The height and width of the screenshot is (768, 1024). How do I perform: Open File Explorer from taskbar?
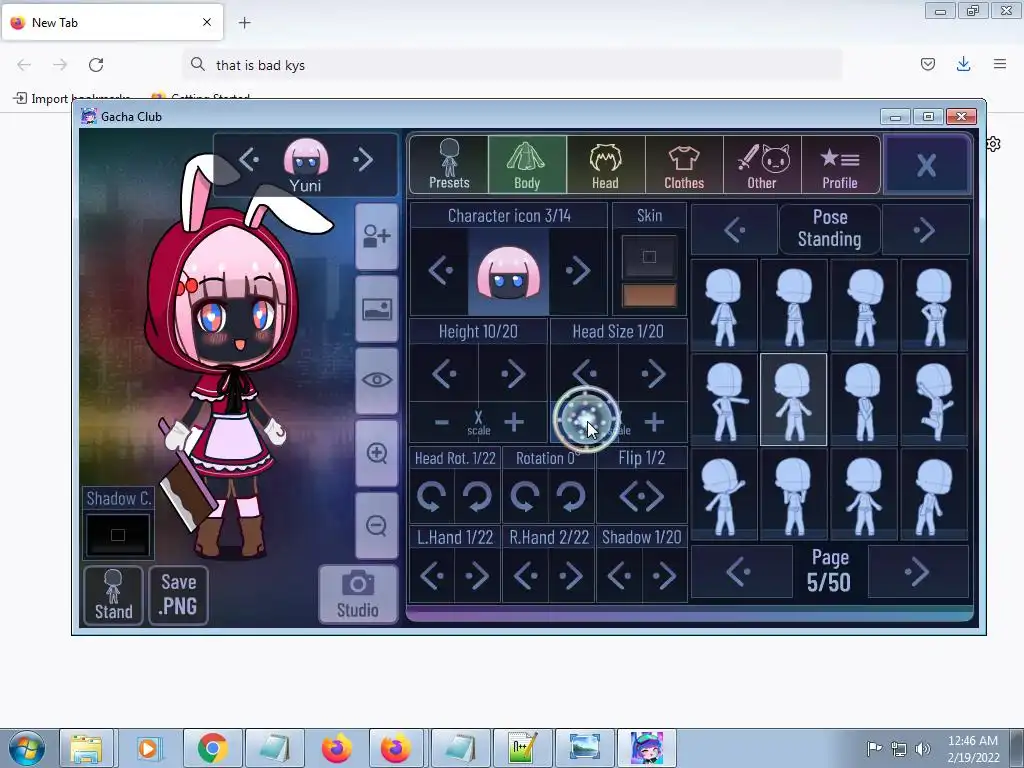tap(87, 748)
